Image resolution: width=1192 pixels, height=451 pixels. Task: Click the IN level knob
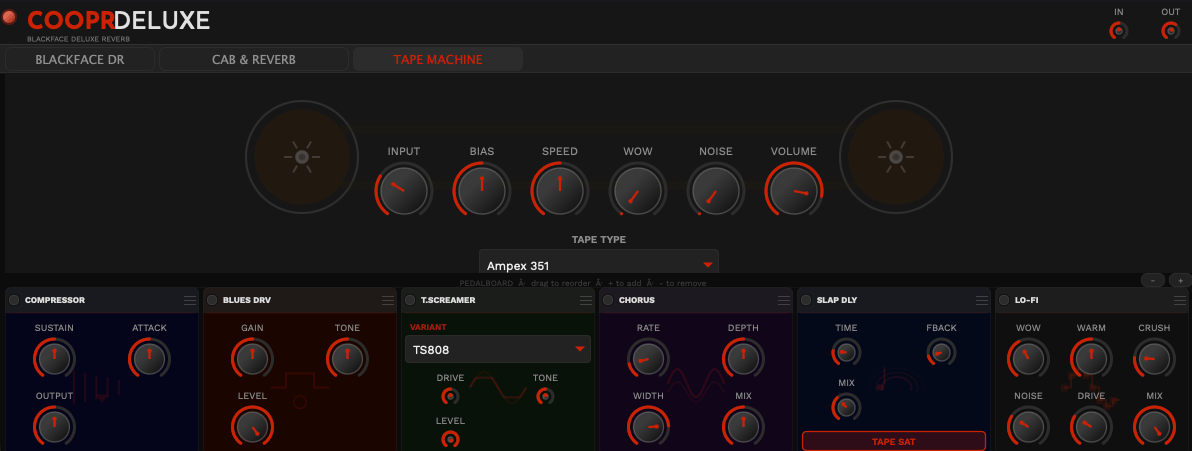[x=1118, y=30]
